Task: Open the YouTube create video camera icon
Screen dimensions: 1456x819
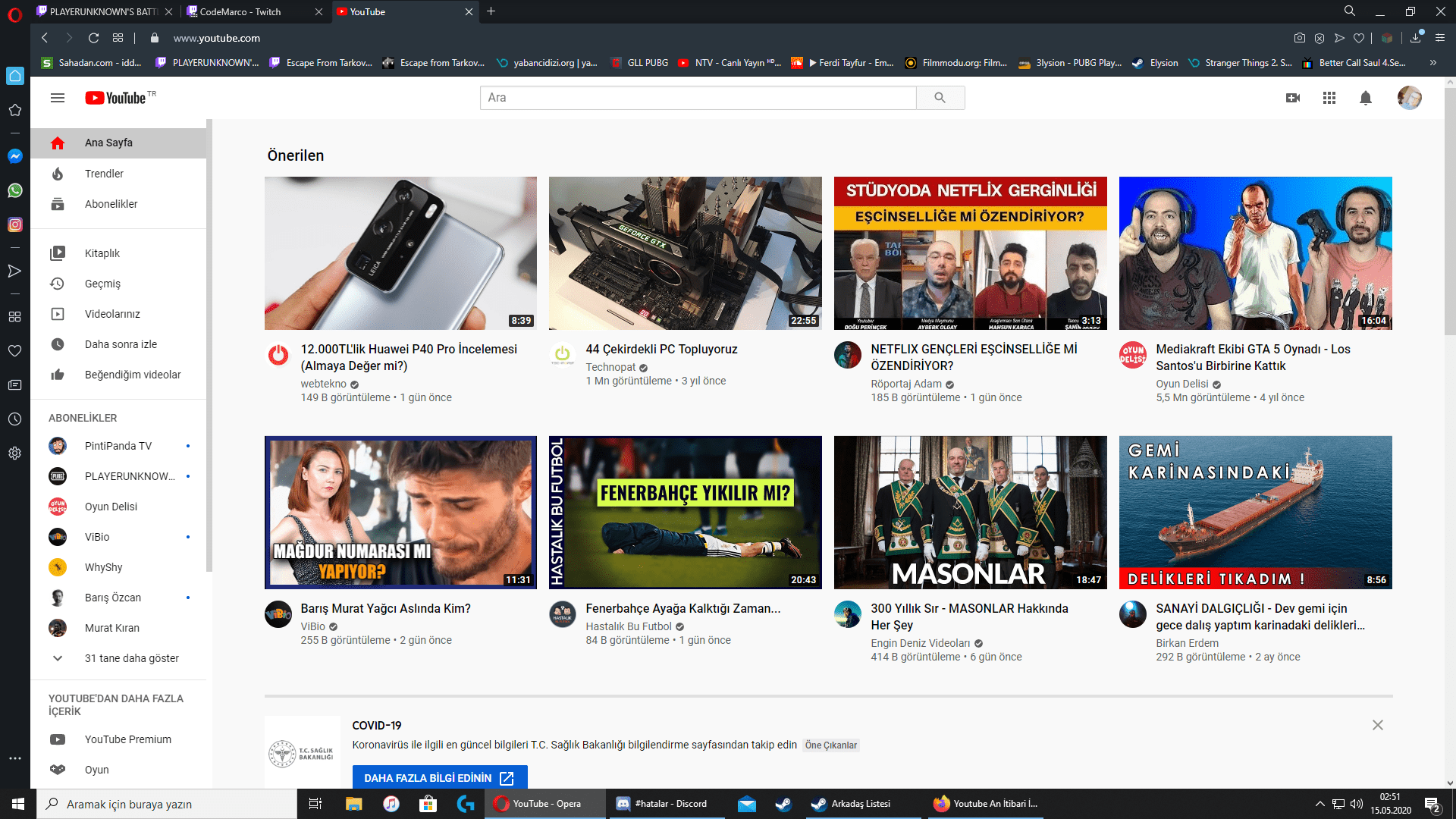Action: (x=1293, y=98)
